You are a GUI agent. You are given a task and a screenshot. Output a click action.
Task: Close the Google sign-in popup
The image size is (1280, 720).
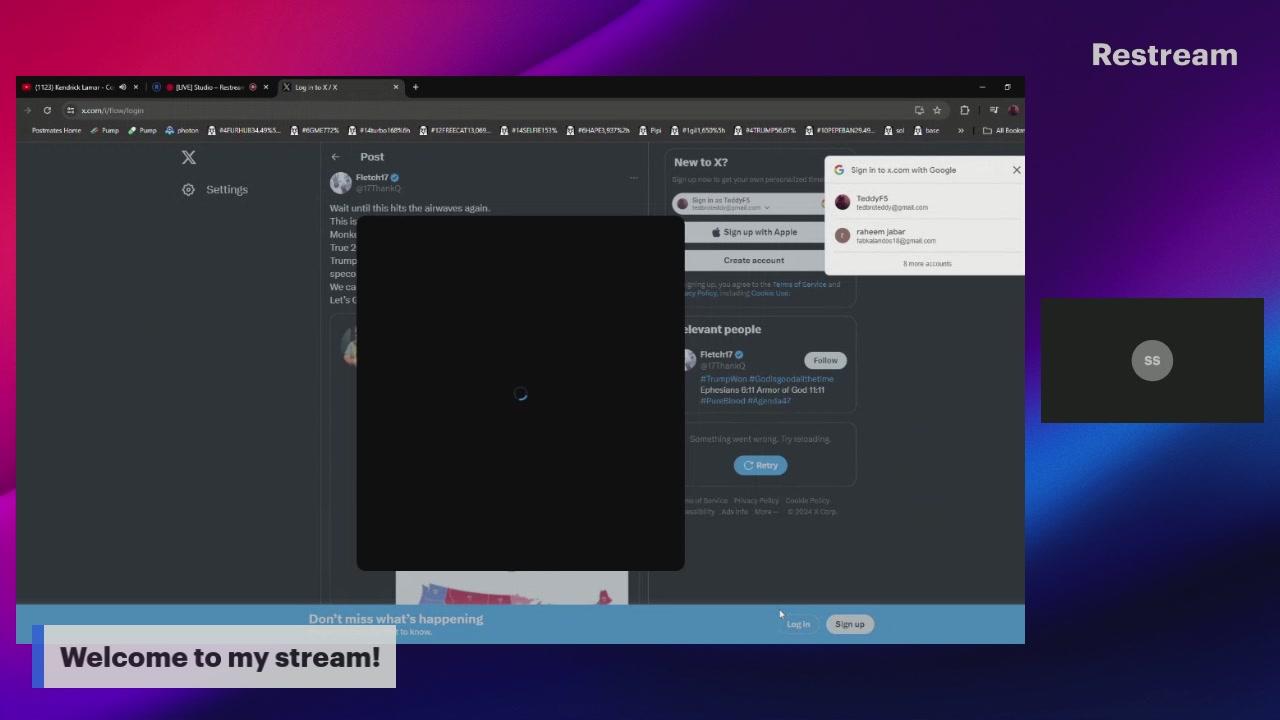1016,170
